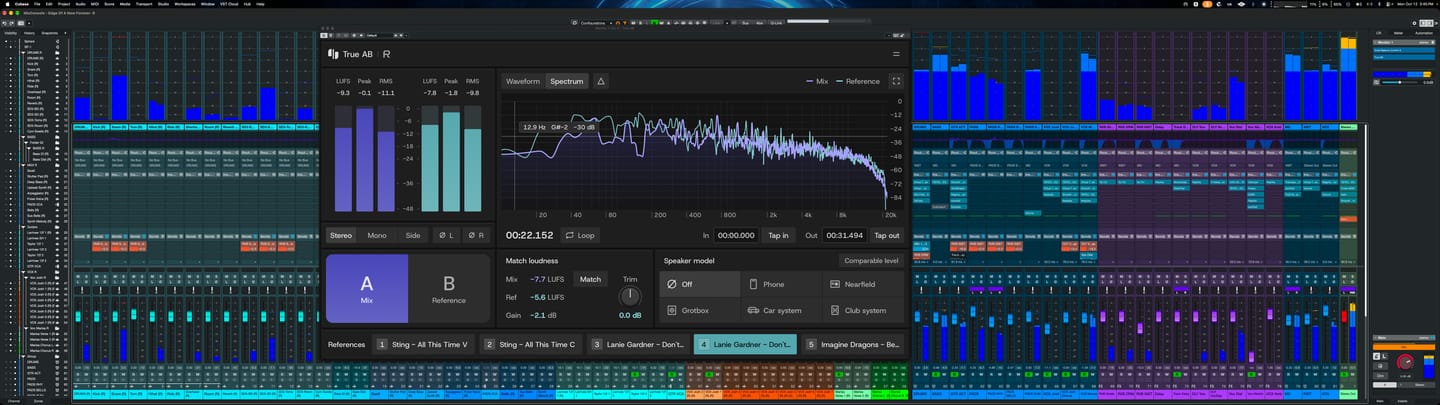This screenshot has height=405, width=1440.
Task: Toggle the delta difference triangle icon
Action: [x=601, y=81]
